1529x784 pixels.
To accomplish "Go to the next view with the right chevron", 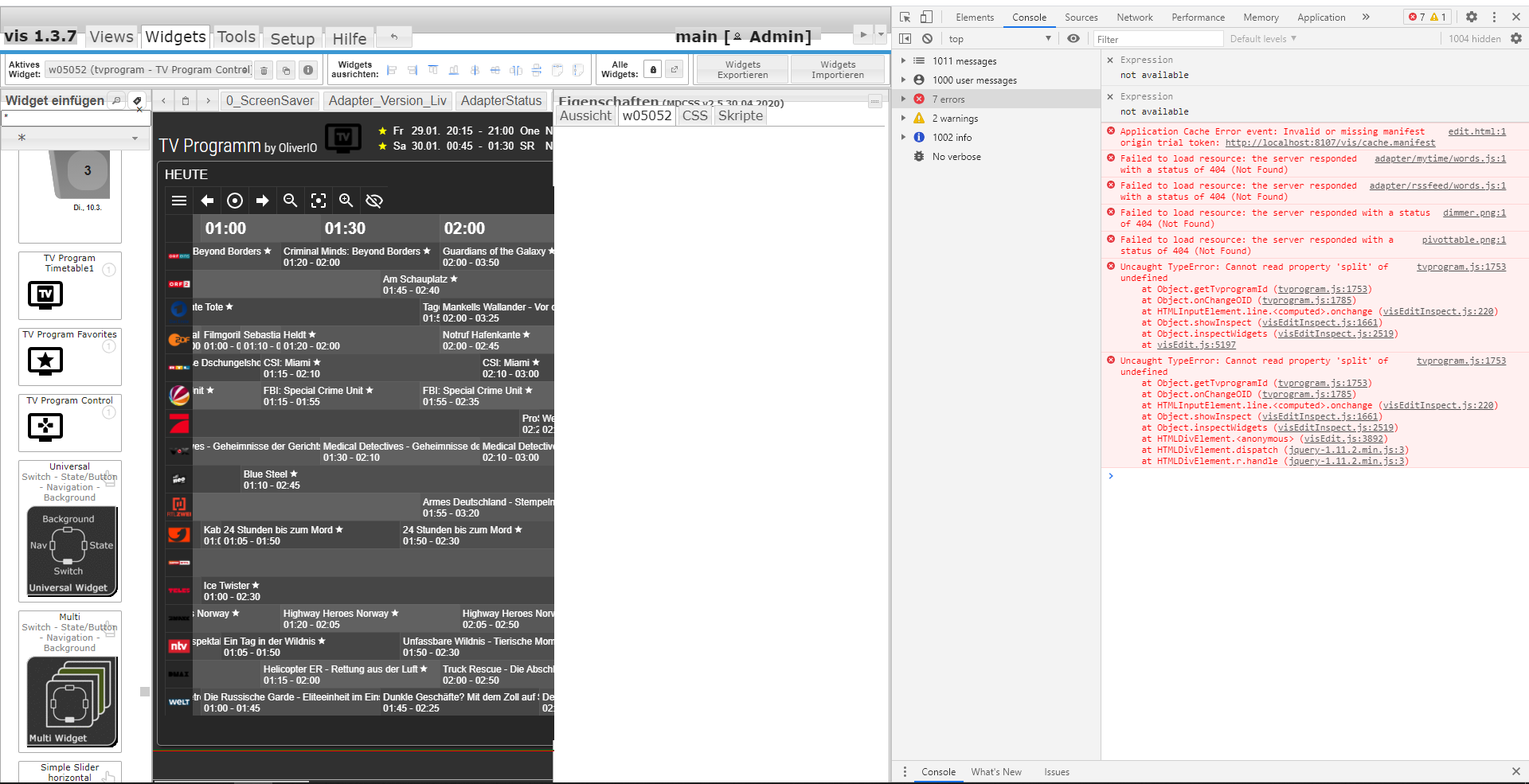I will tap(208, 101).
